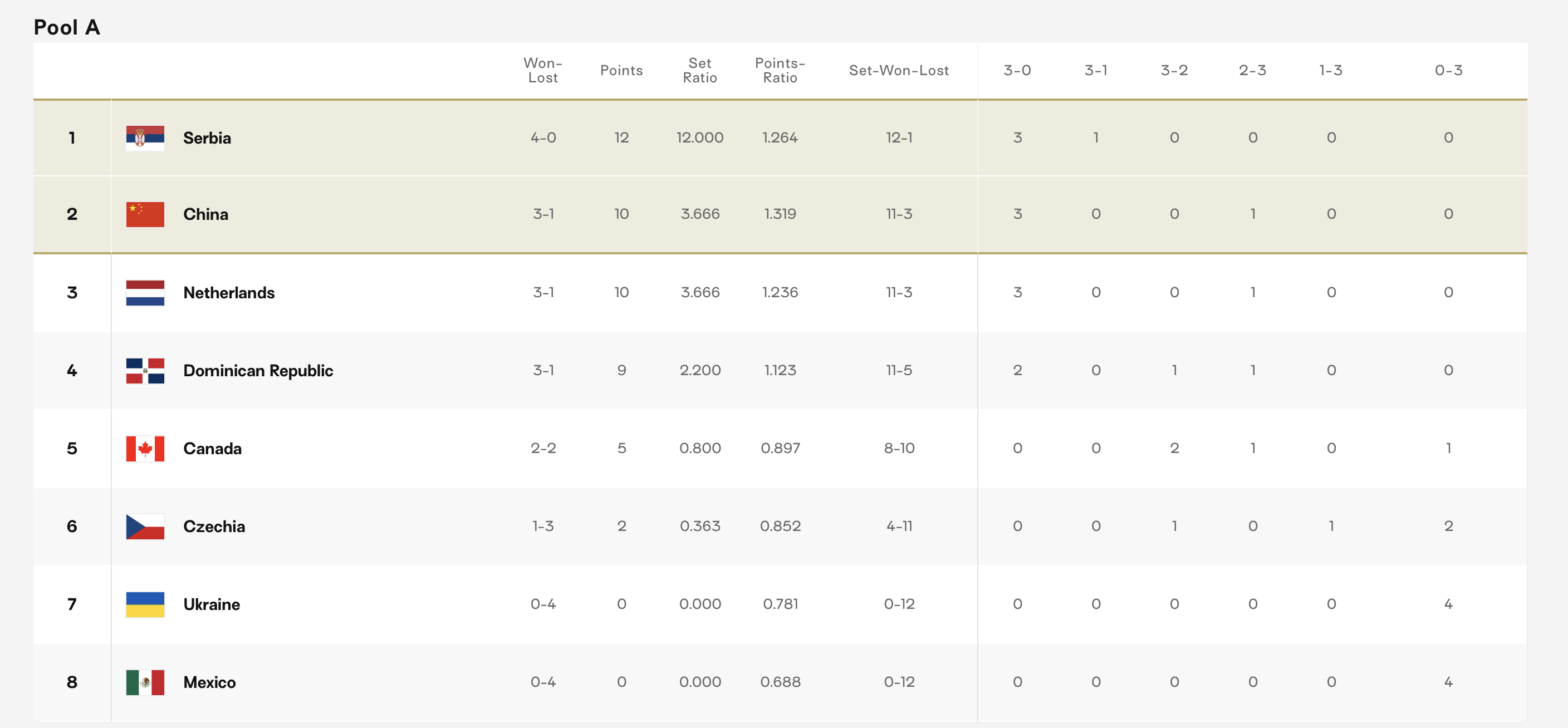1568x728 pixels.
Task: Click the Pool A heading
Action: [67, 27]
